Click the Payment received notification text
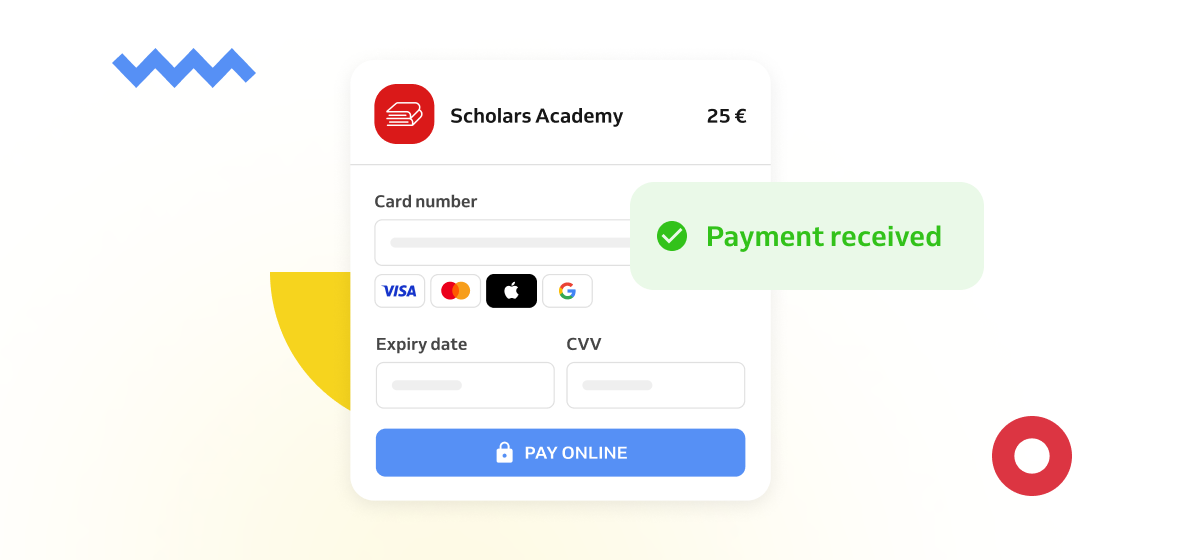 coord(824,236)
